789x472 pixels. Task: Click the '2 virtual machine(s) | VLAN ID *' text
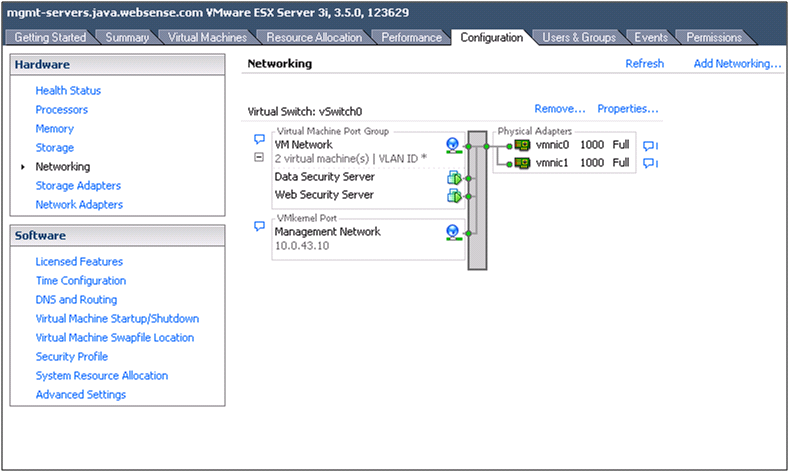click(x=351, y=159)
